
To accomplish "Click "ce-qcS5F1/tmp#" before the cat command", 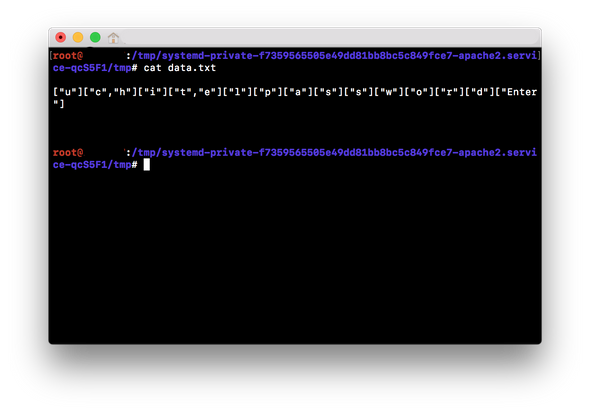I will 95,68.
